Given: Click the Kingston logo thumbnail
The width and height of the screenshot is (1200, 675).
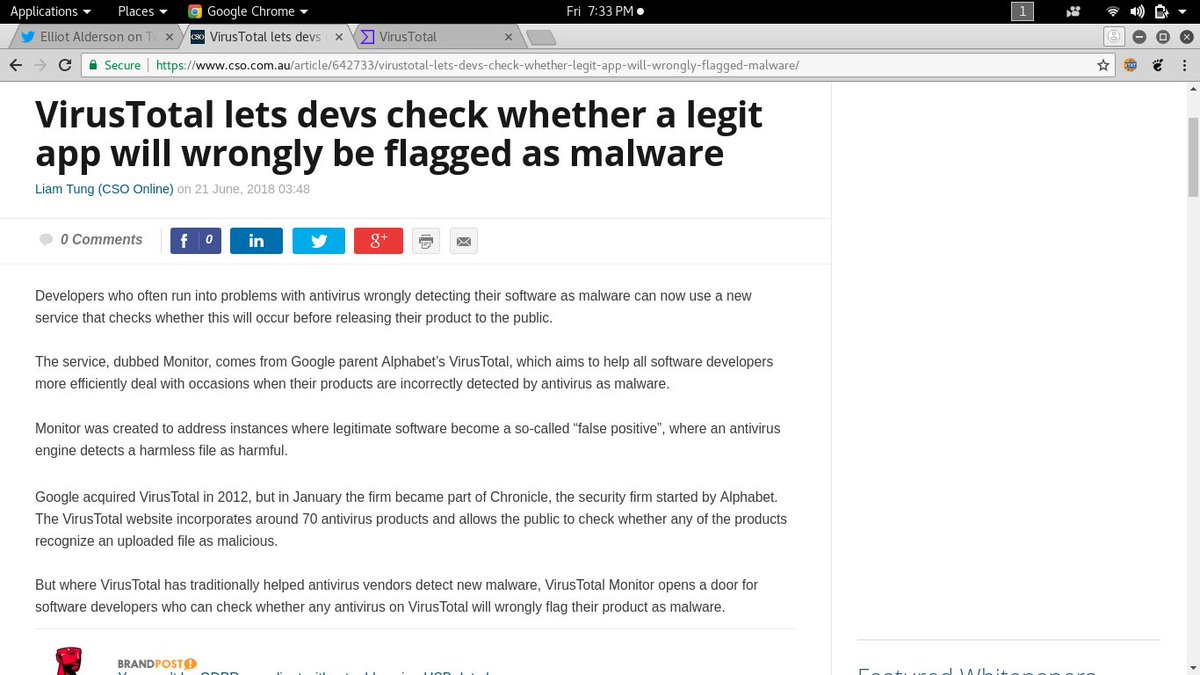Looking at the screenshot, I should (x=68, y=661).
